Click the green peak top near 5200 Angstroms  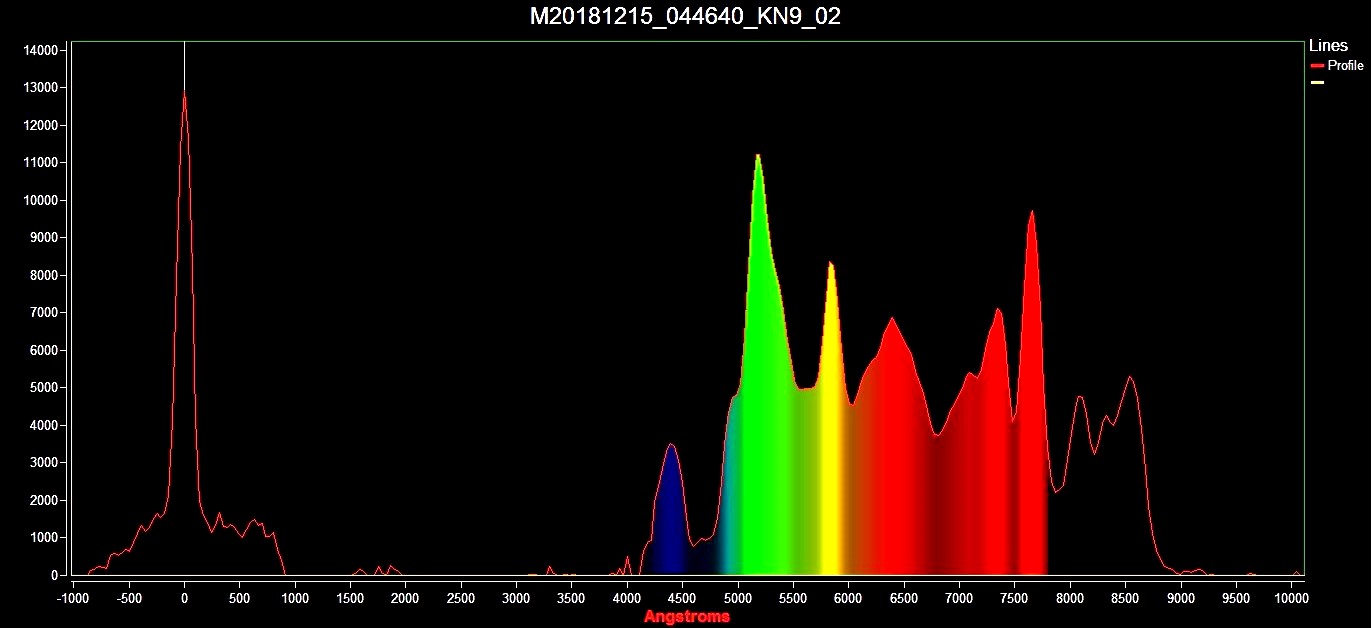[x=758, y=157]
